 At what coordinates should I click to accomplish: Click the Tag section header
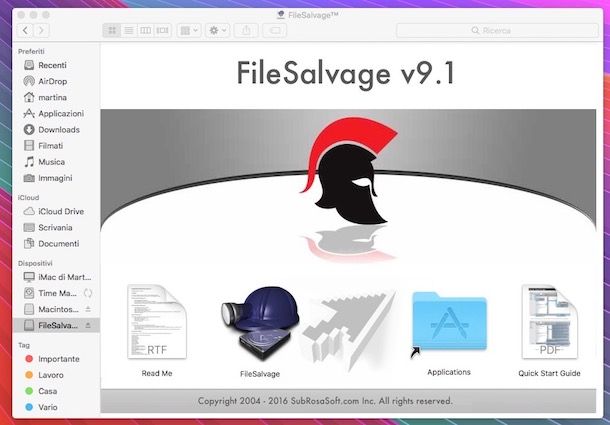[24, 345]
